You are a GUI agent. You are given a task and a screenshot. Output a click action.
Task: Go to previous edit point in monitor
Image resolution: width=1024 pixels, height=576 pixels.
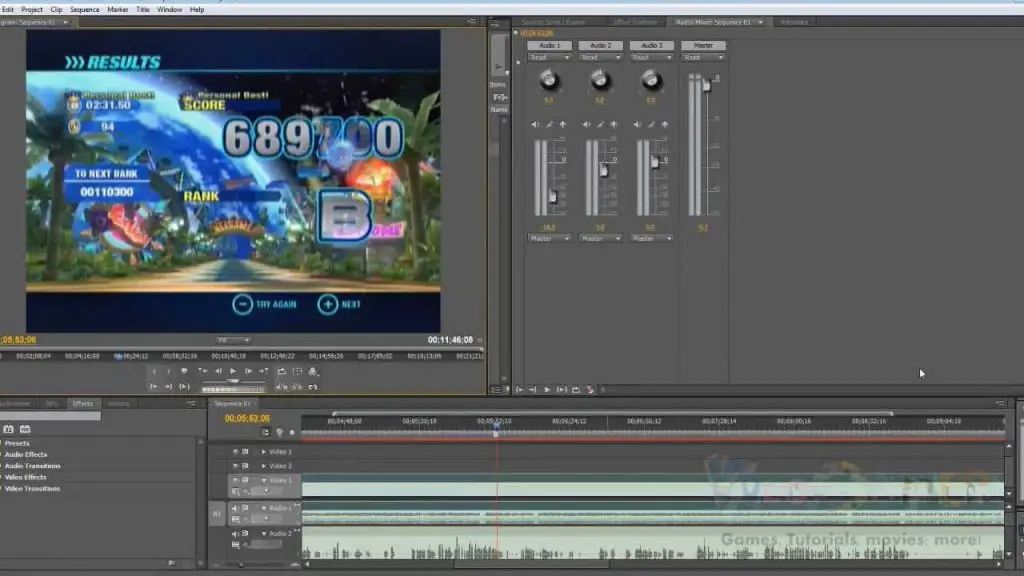(x=202, y=371)
